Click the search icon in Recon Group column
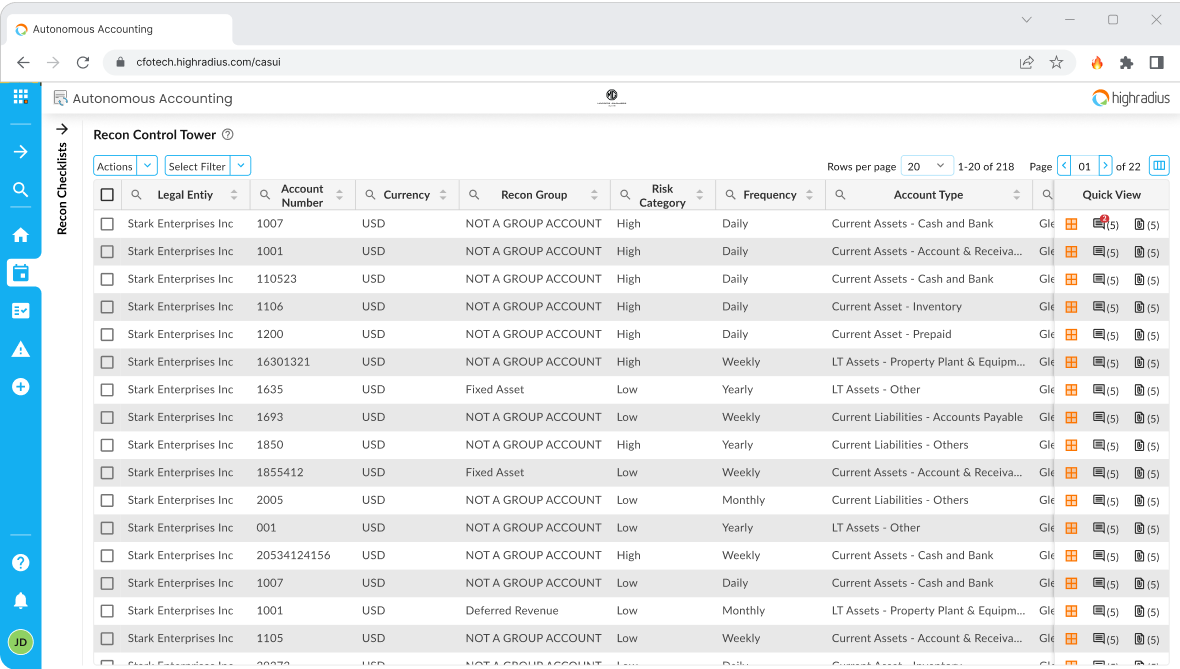 pyautogui.click(x=474, y=195)
